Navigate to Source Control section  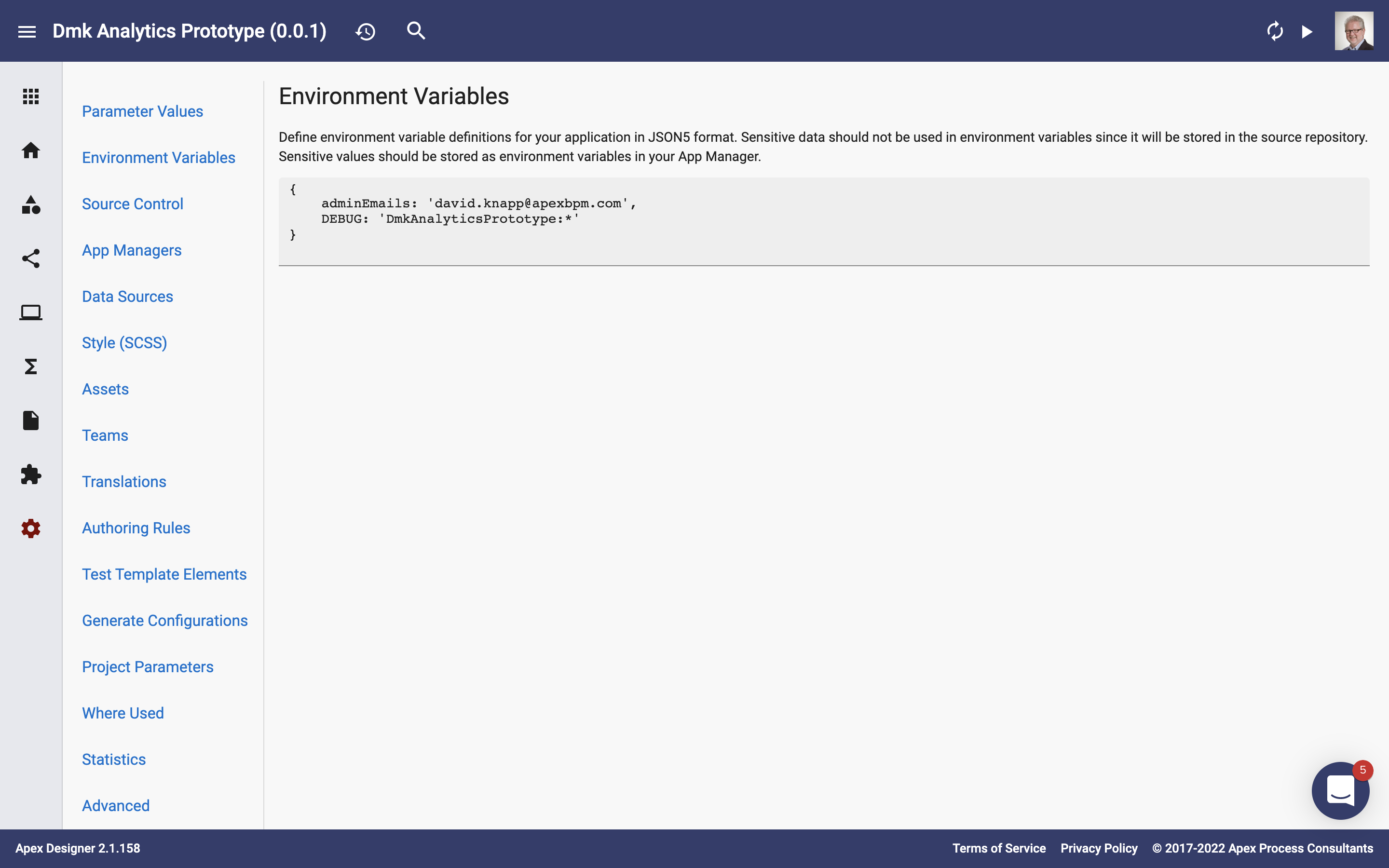pos(132,204)
